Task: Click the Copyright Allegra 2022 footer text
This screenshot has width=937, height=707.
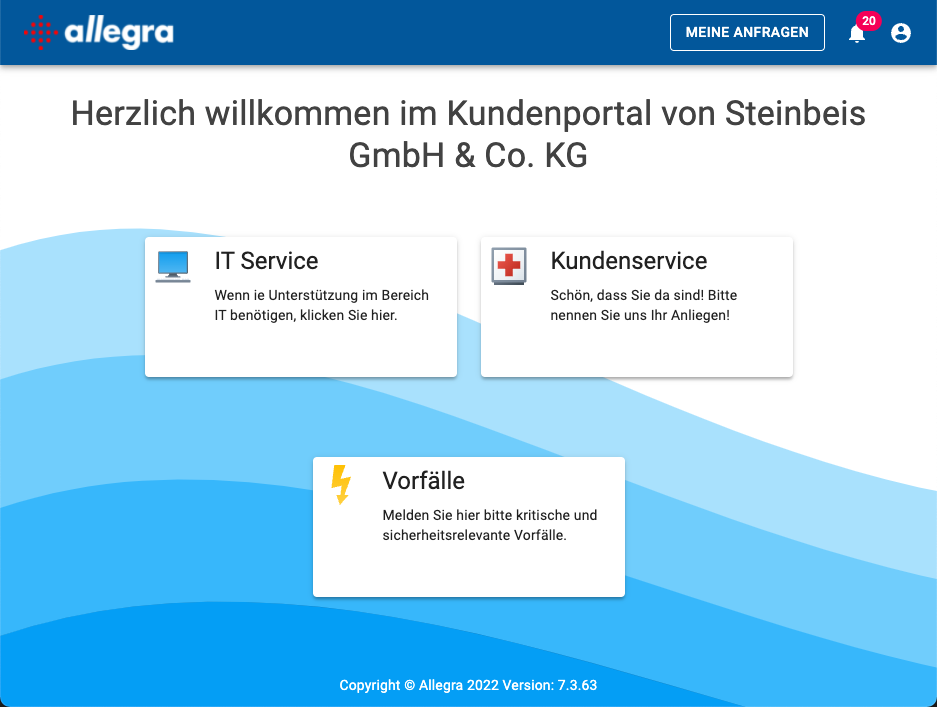Action: (468, 685)
